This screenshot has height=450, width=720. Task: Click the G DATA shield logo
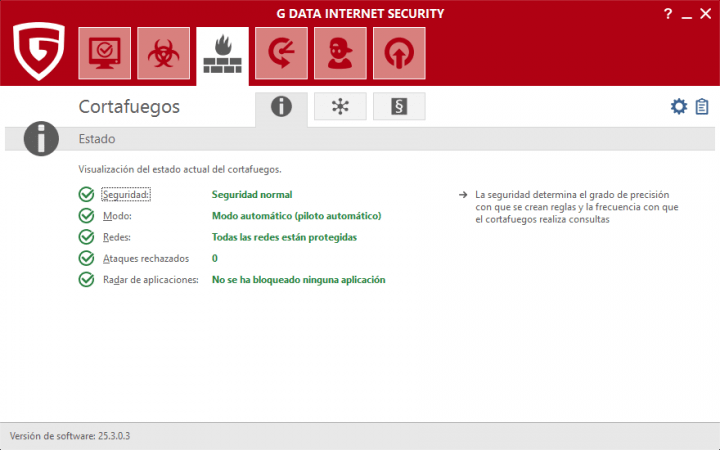(x=39, y=51)
